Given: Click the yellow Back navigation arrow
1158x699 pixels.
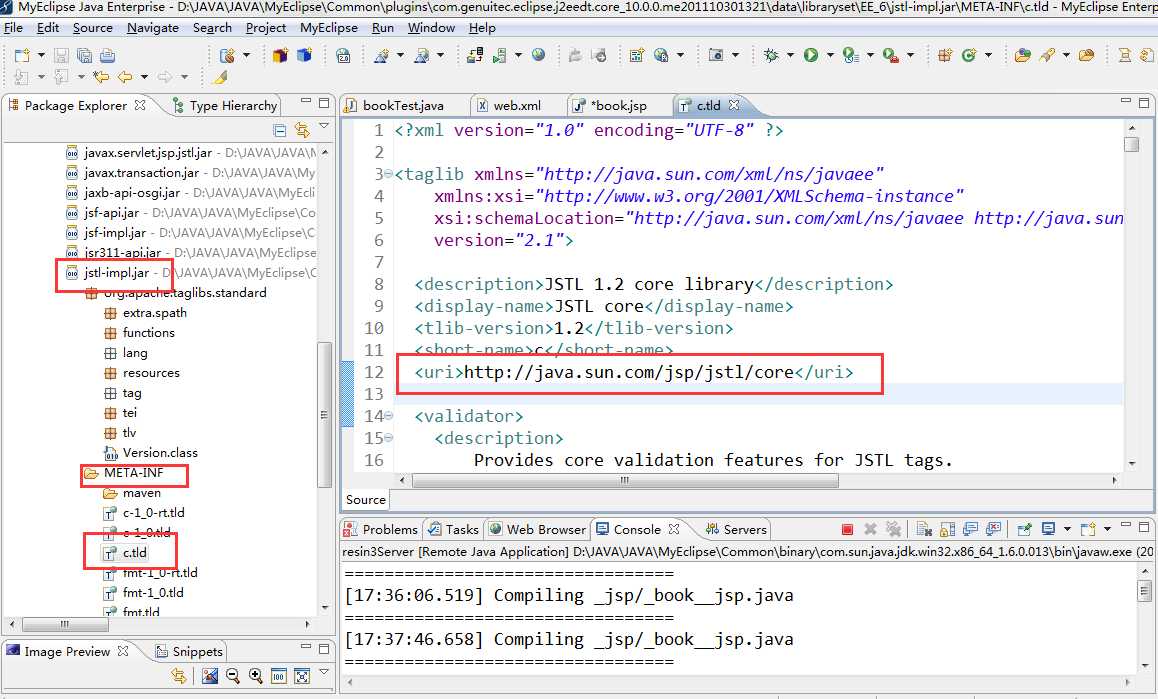Looking at the screenshot, I should 125,76.
